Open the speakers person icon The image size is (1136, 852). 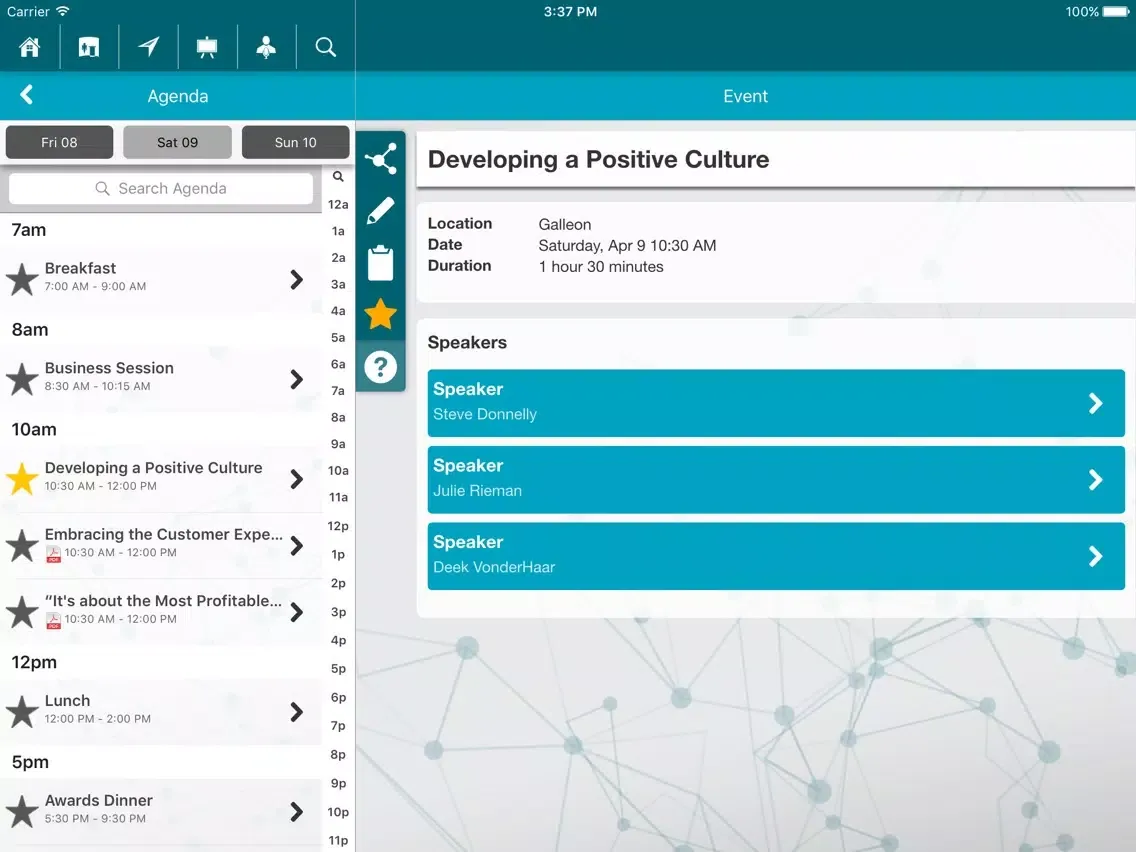[267, 47]
